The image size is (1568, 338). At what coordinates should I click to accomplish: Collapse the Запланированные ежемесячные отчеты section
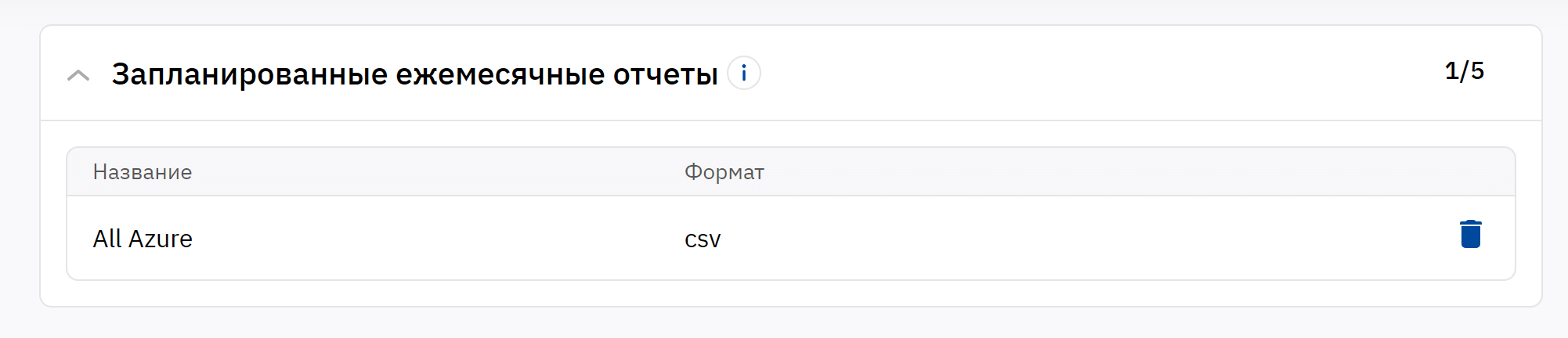tap(78, 75)
